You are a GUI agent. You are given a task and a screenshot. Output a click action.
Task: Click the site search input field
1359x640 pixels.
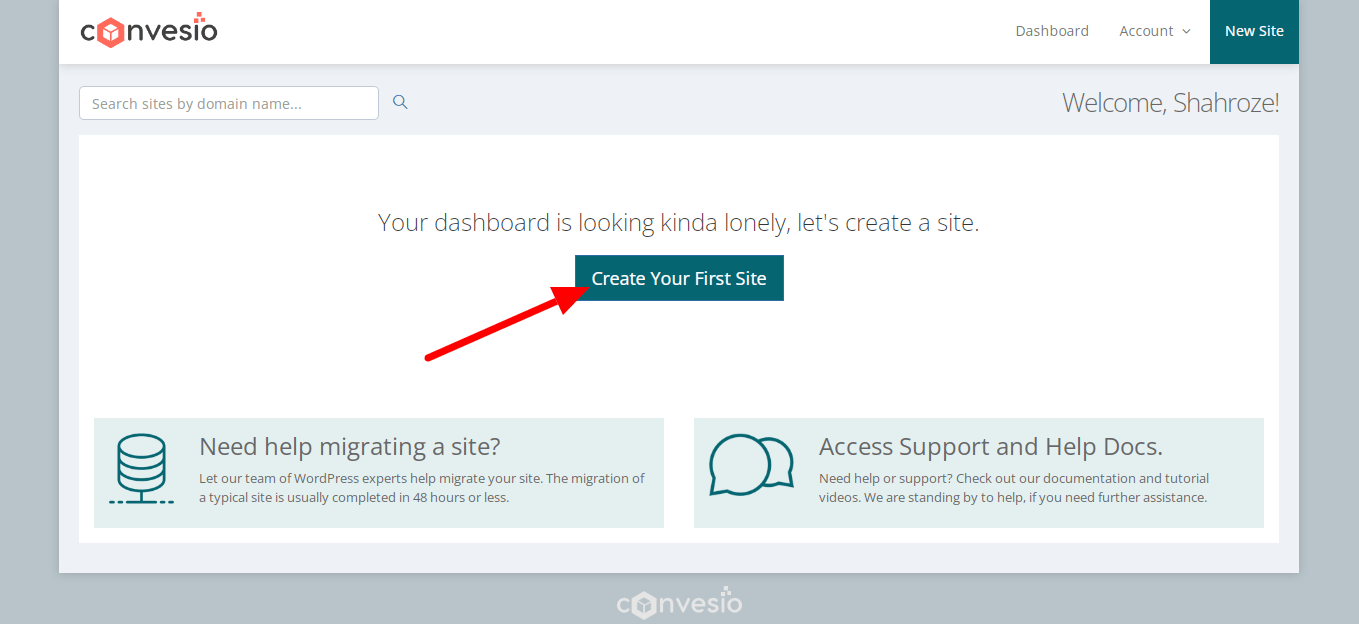228,102
